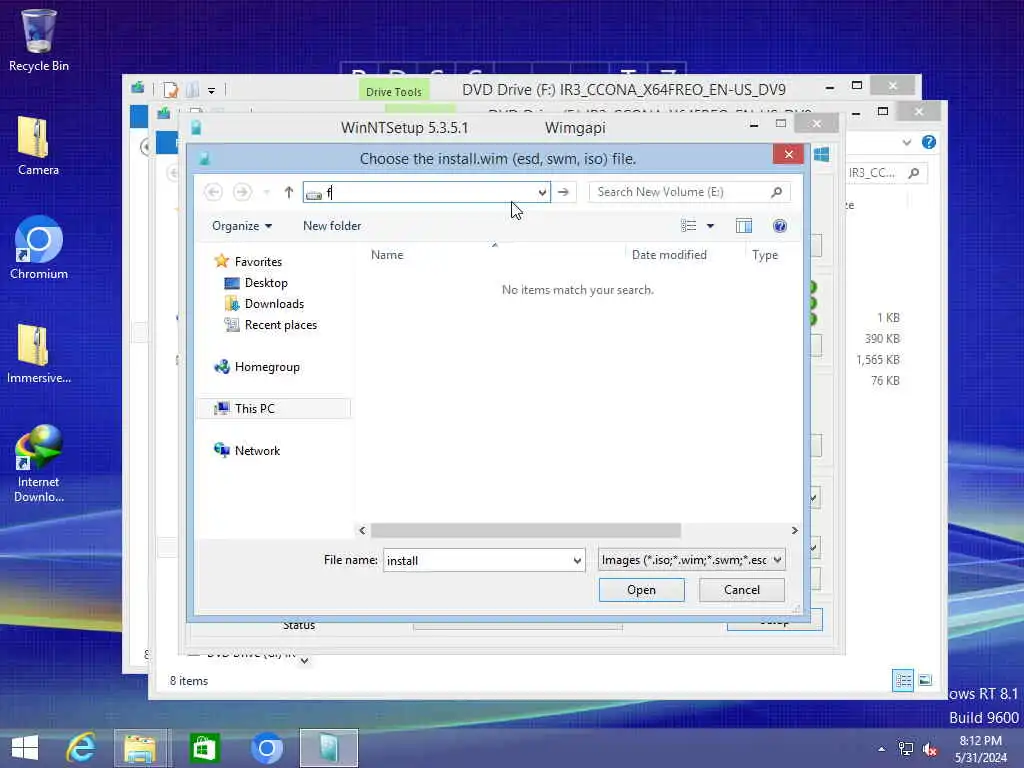Image resolution: width=1024 pixels, height=768 pixels.
Task: Click the Cancel button
Action: (742, 590)
